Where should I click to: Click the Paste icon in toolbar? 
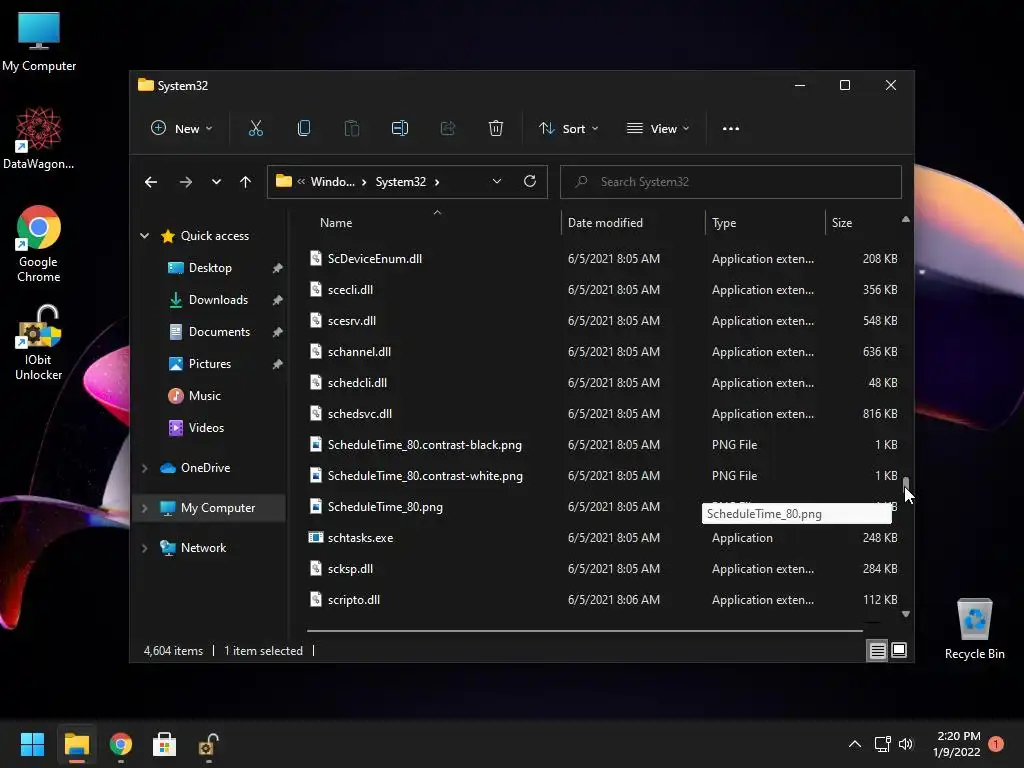(x=351, y=128)
